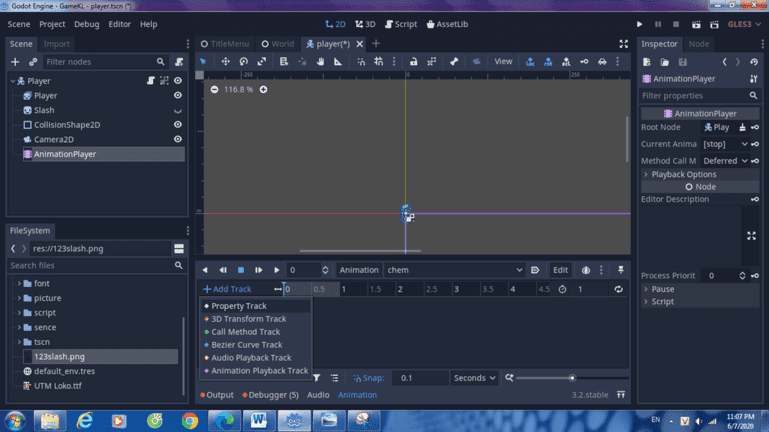Select the Move mode tool in viewport toolbar
This screenshot has width=769, height=432.
(225, 62)
